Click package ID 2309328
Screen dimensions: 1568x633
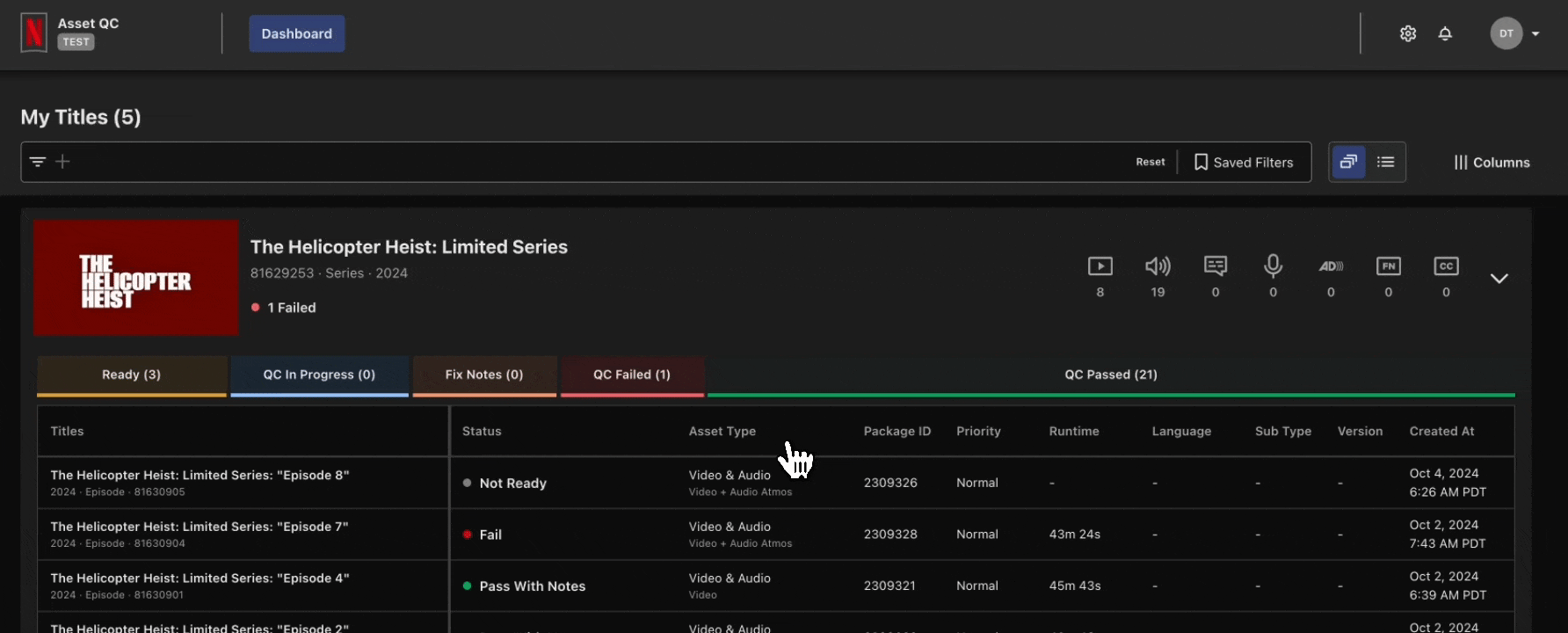point(890,535)
